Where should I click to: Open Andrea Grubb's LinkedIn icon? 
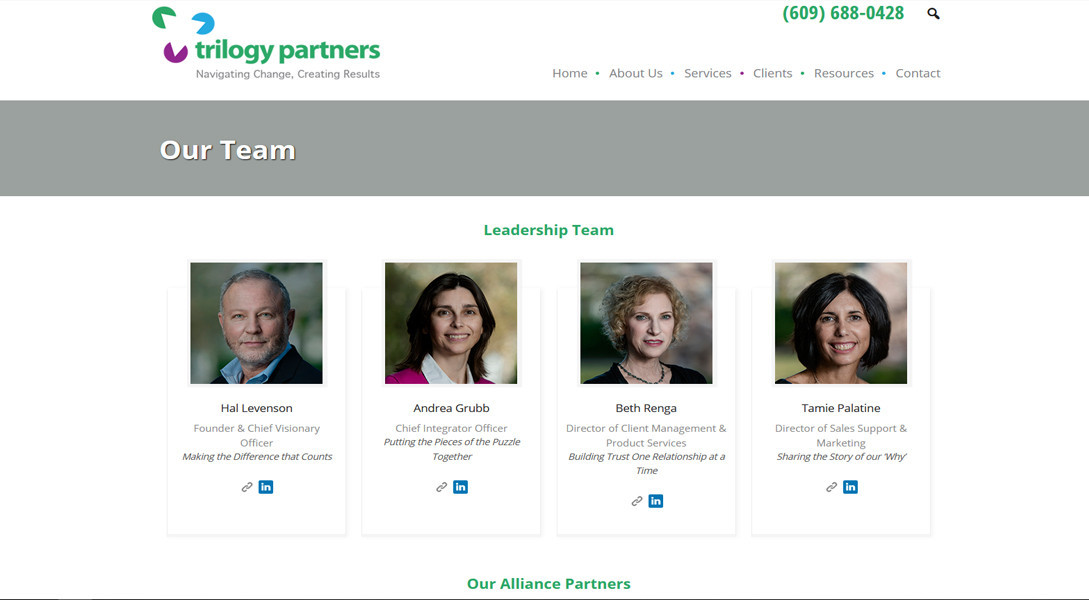[460, 487]
